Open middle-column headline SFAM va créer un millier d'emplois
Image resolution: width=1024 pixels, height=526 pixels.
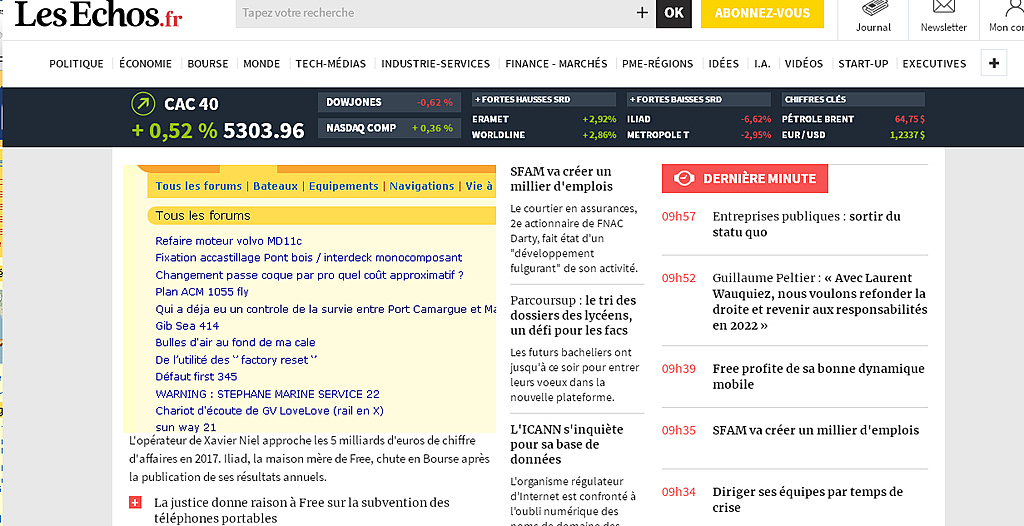click(561, 179)
